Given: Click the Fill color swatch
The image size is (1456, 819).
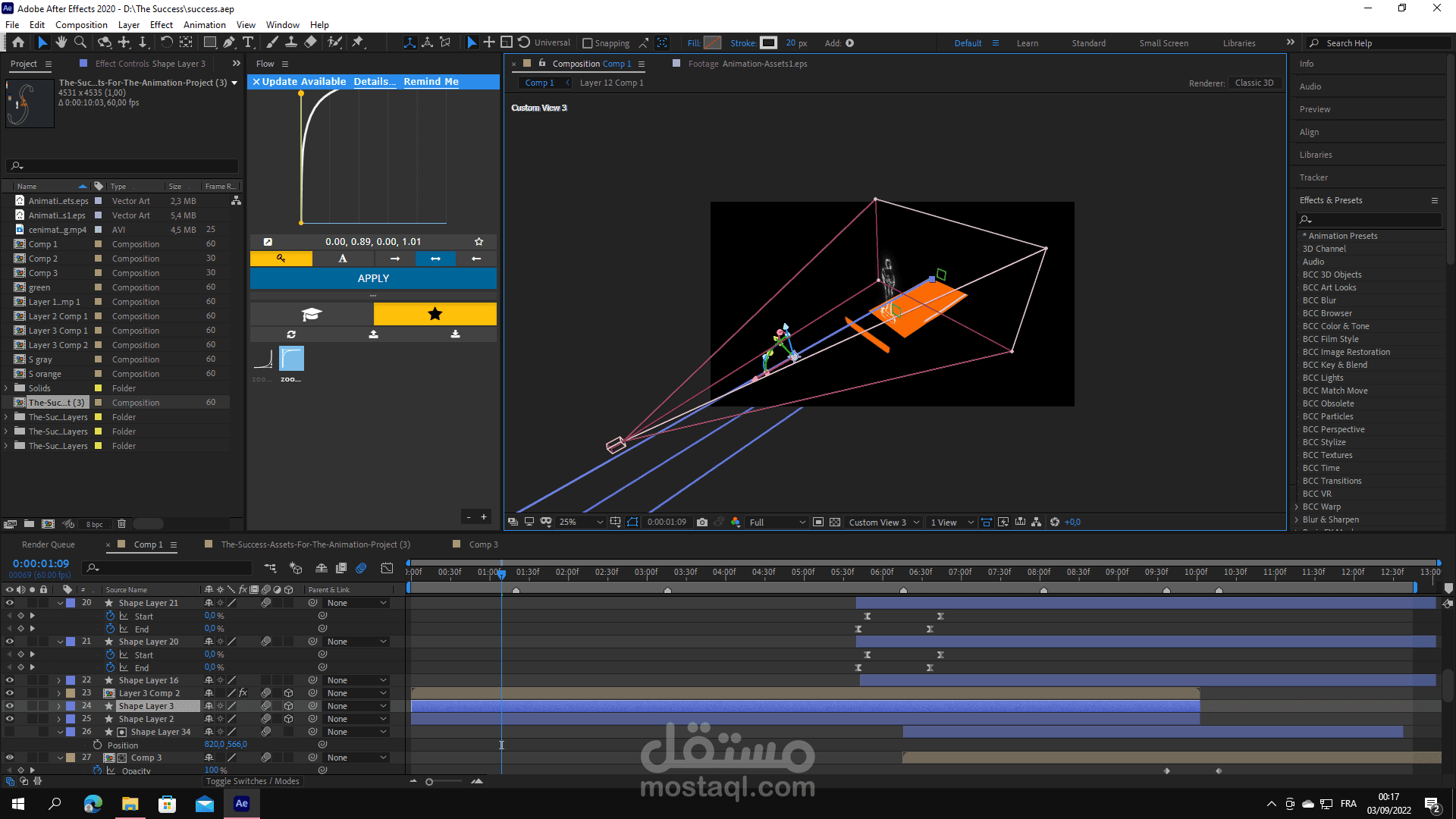Looking at the screenshot, I should (x=712, y=43).
